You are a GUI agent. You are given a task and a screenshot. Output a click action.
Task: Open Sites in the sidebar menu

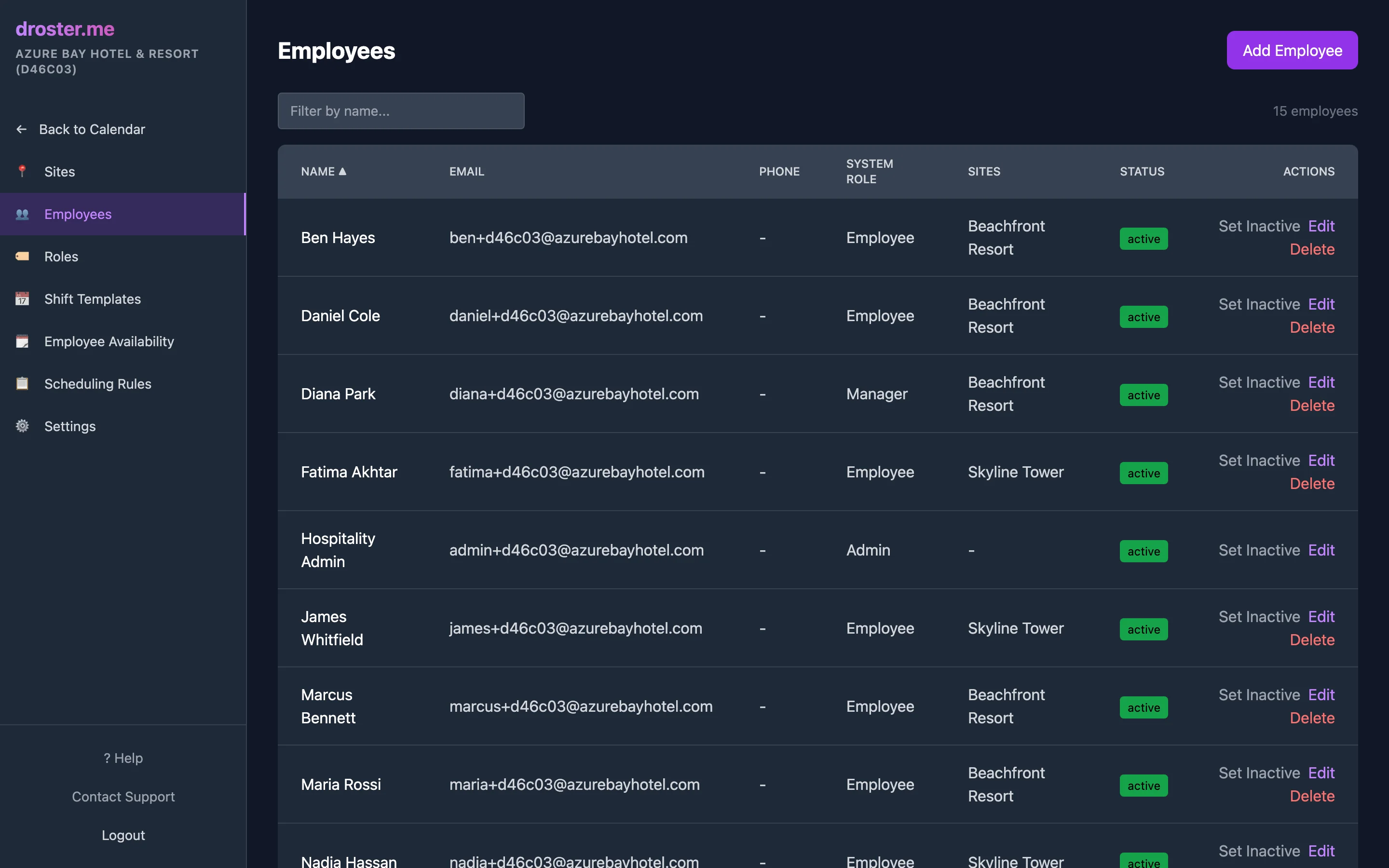(x=123, y=172)
